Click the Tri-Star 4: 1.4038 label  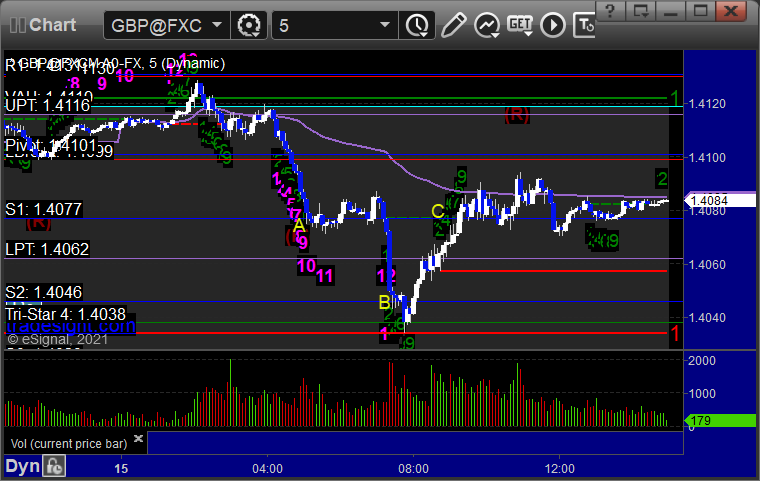point(65,314)
